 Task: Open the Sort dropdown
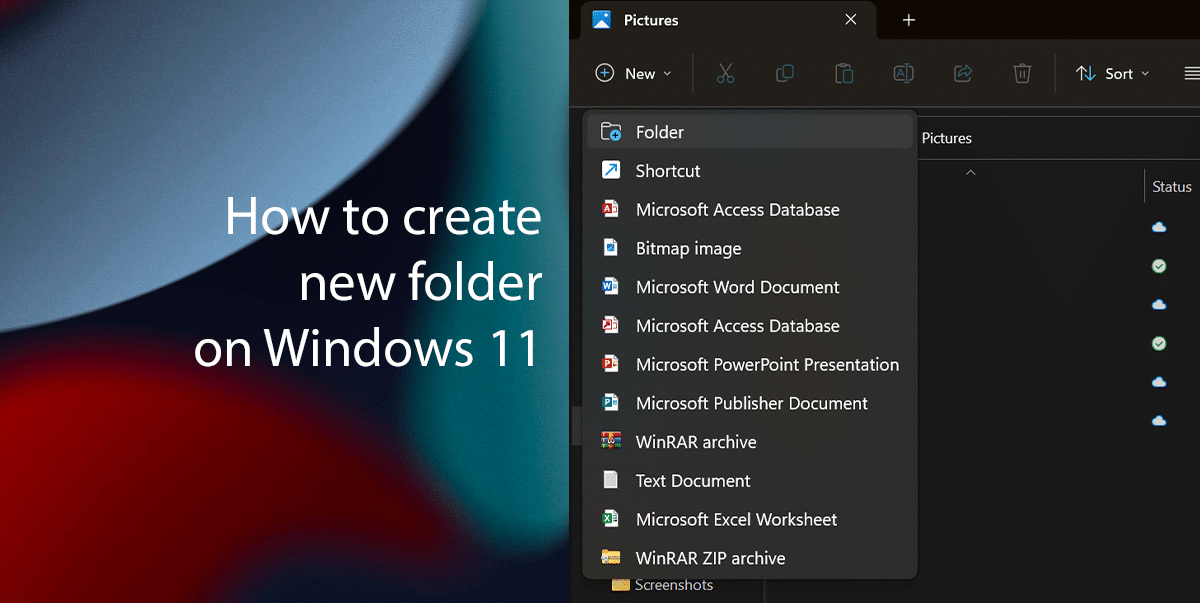1112,73
